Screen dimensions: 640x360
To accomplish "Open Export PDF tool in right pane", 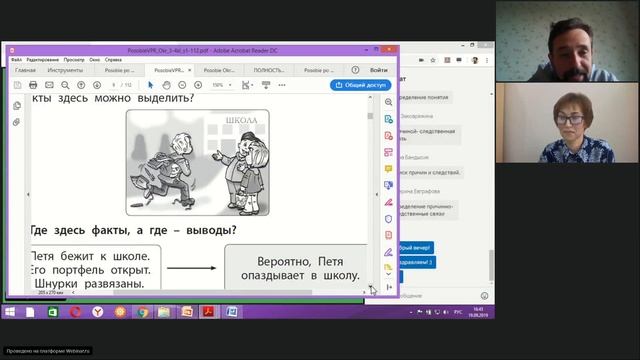I will click(388, 119).
